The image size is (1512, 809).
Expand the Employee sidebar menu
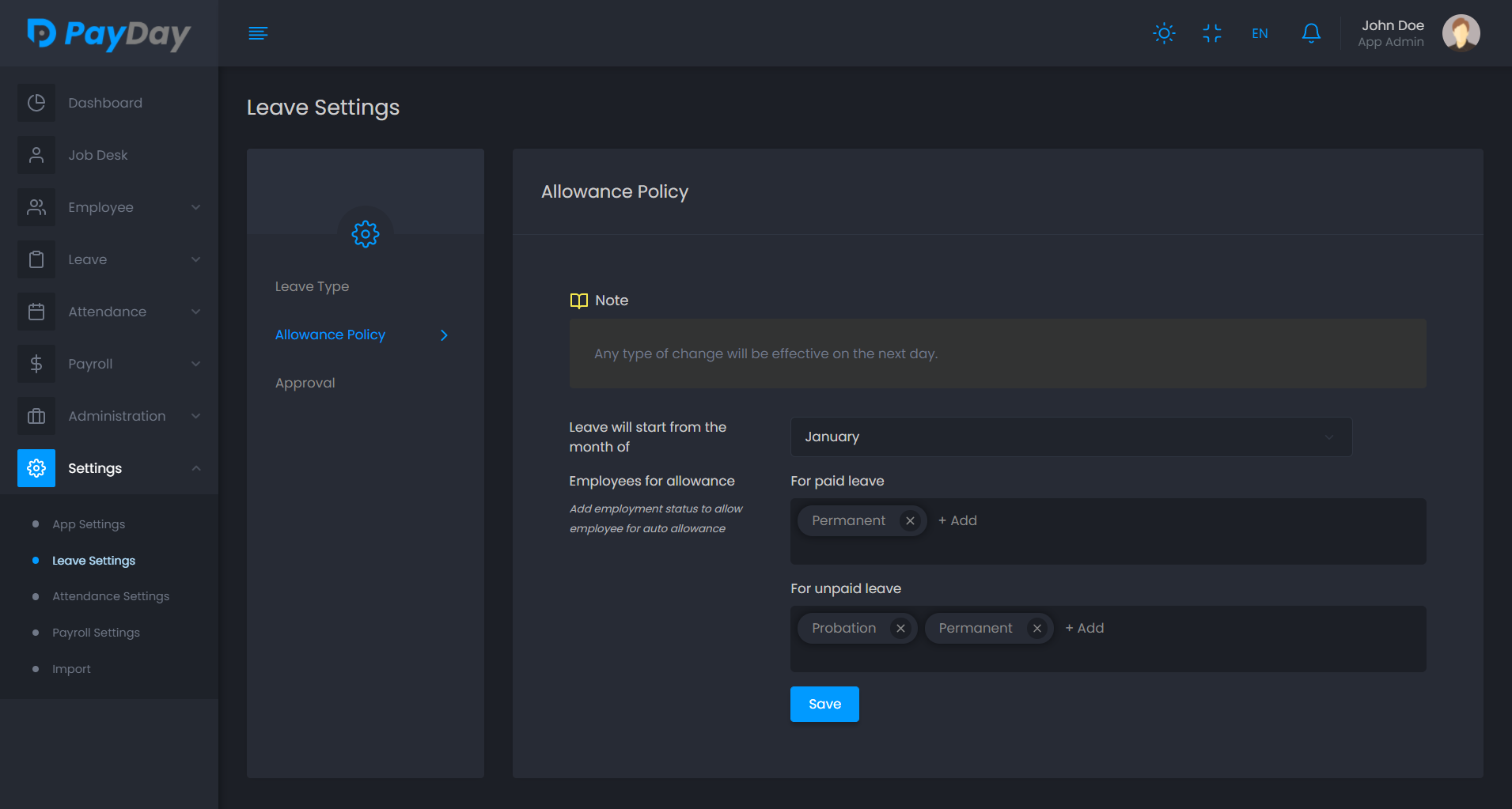click(x=109, y=207)
